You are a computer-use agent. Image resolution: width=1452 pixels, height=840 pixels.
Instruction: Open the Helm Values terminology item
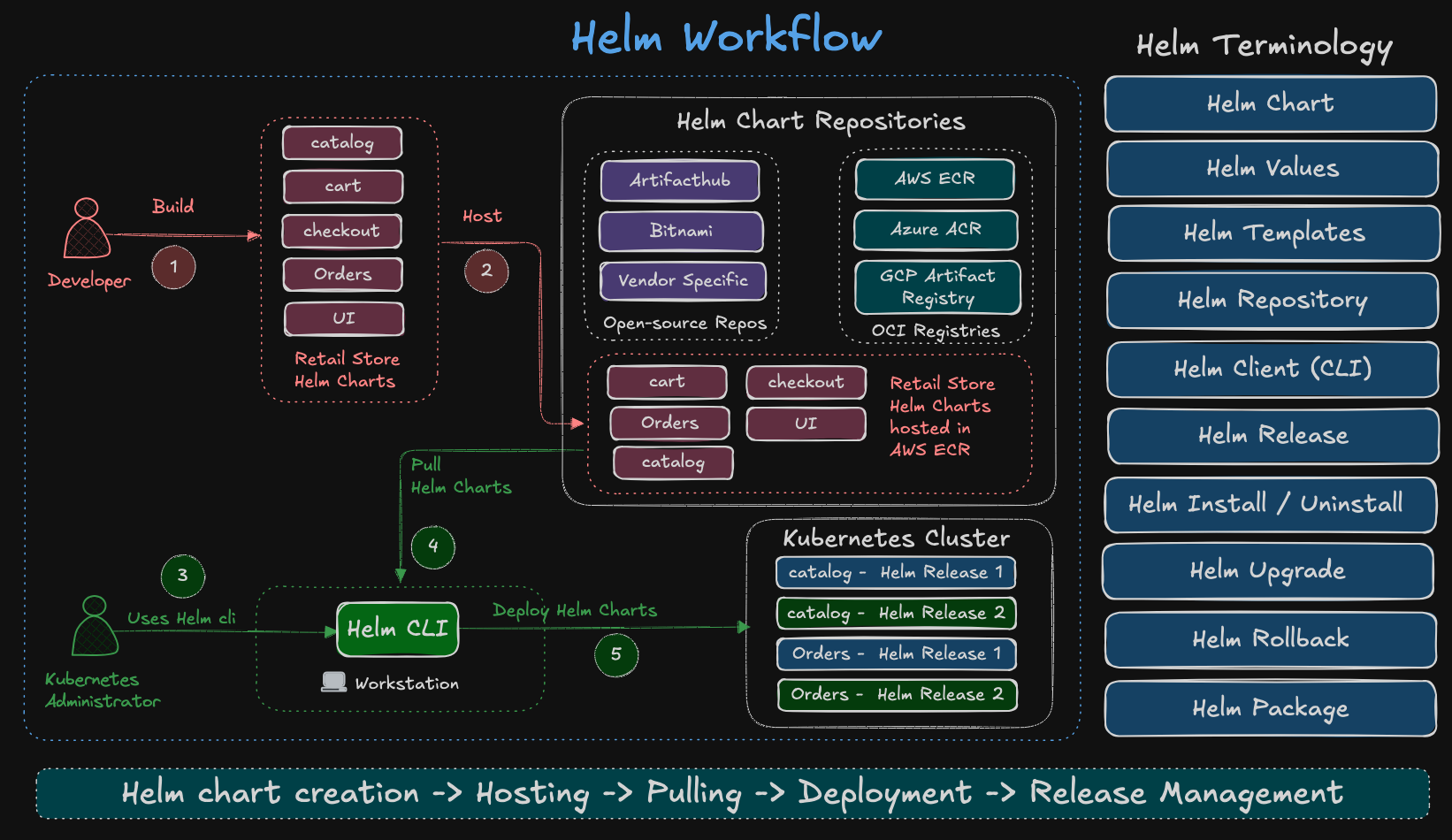click(1272, 168)
